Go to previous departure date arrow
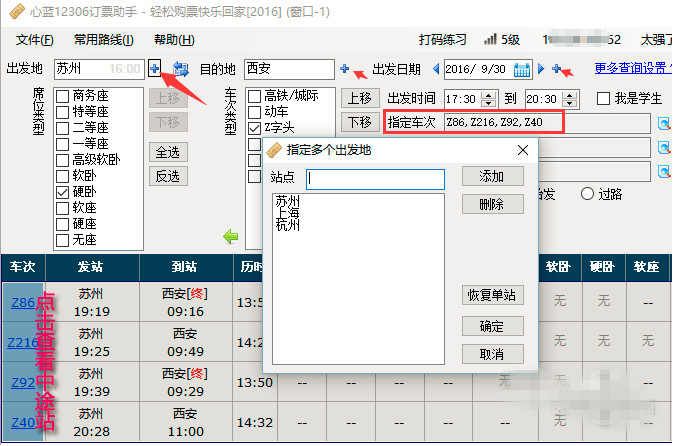Viewport: 674px width, 446px height. [x=436, y=69]
